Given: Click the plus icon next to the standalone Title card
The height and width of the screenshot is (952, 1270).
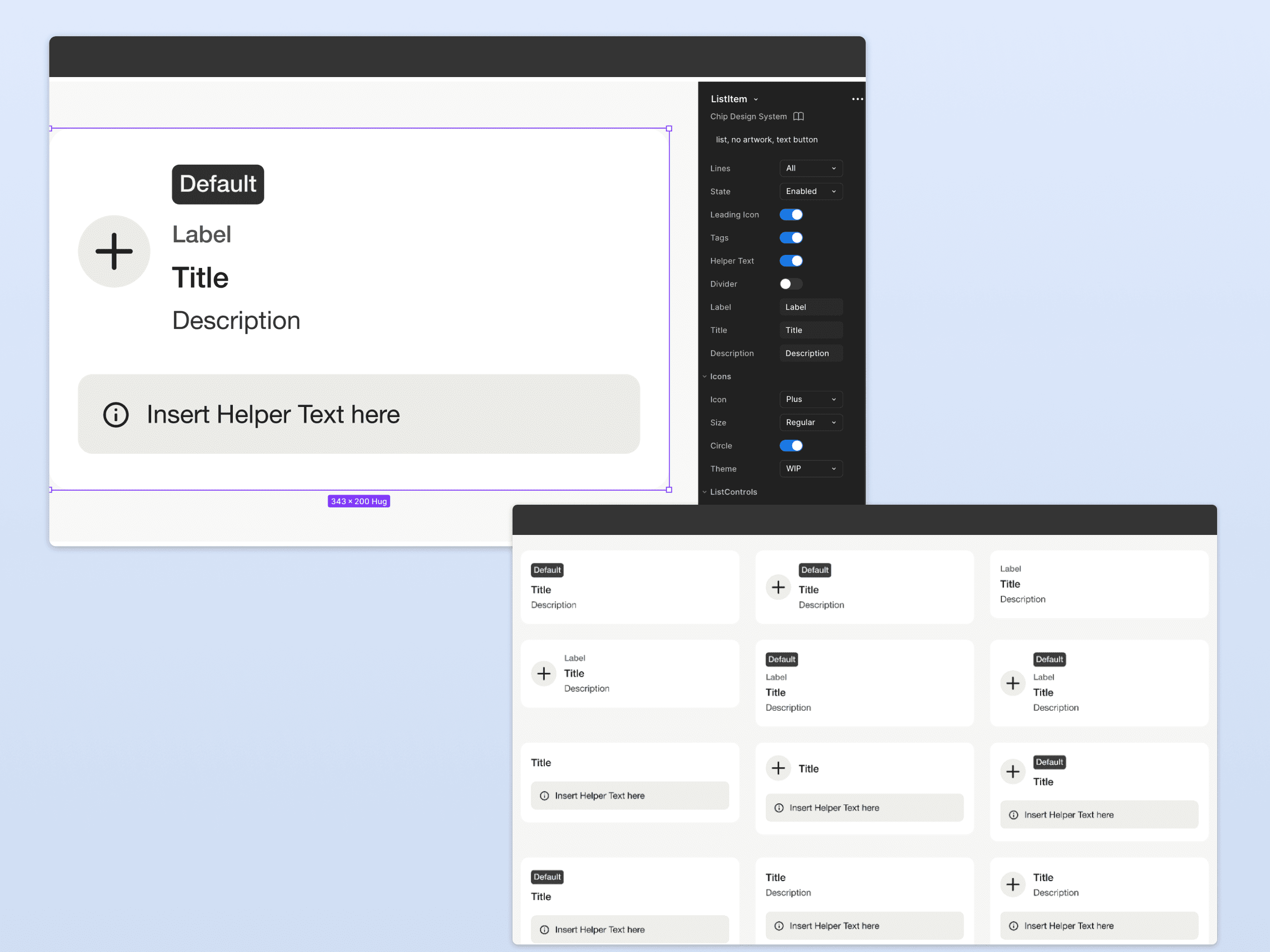Looking at the screenshot, I should pos(778,768).
